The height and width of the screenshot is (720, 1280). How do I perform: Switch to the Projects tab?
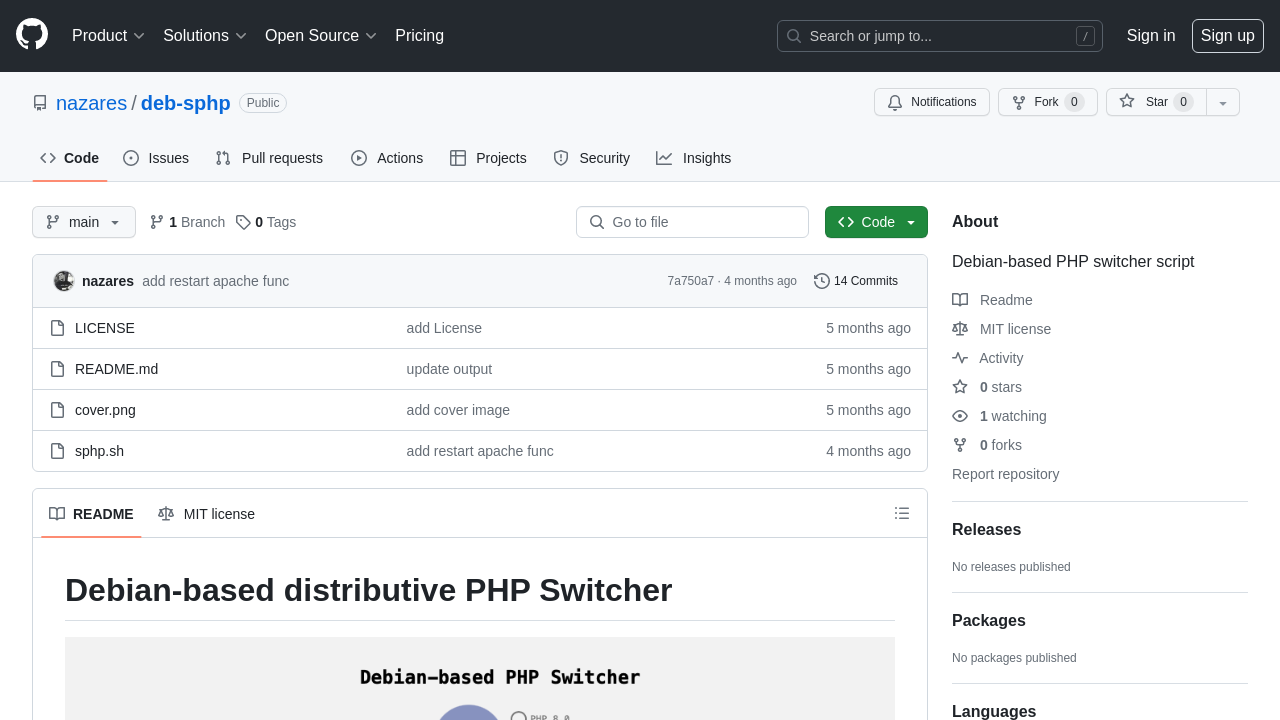pyautogui.click(x=488, y=158)
